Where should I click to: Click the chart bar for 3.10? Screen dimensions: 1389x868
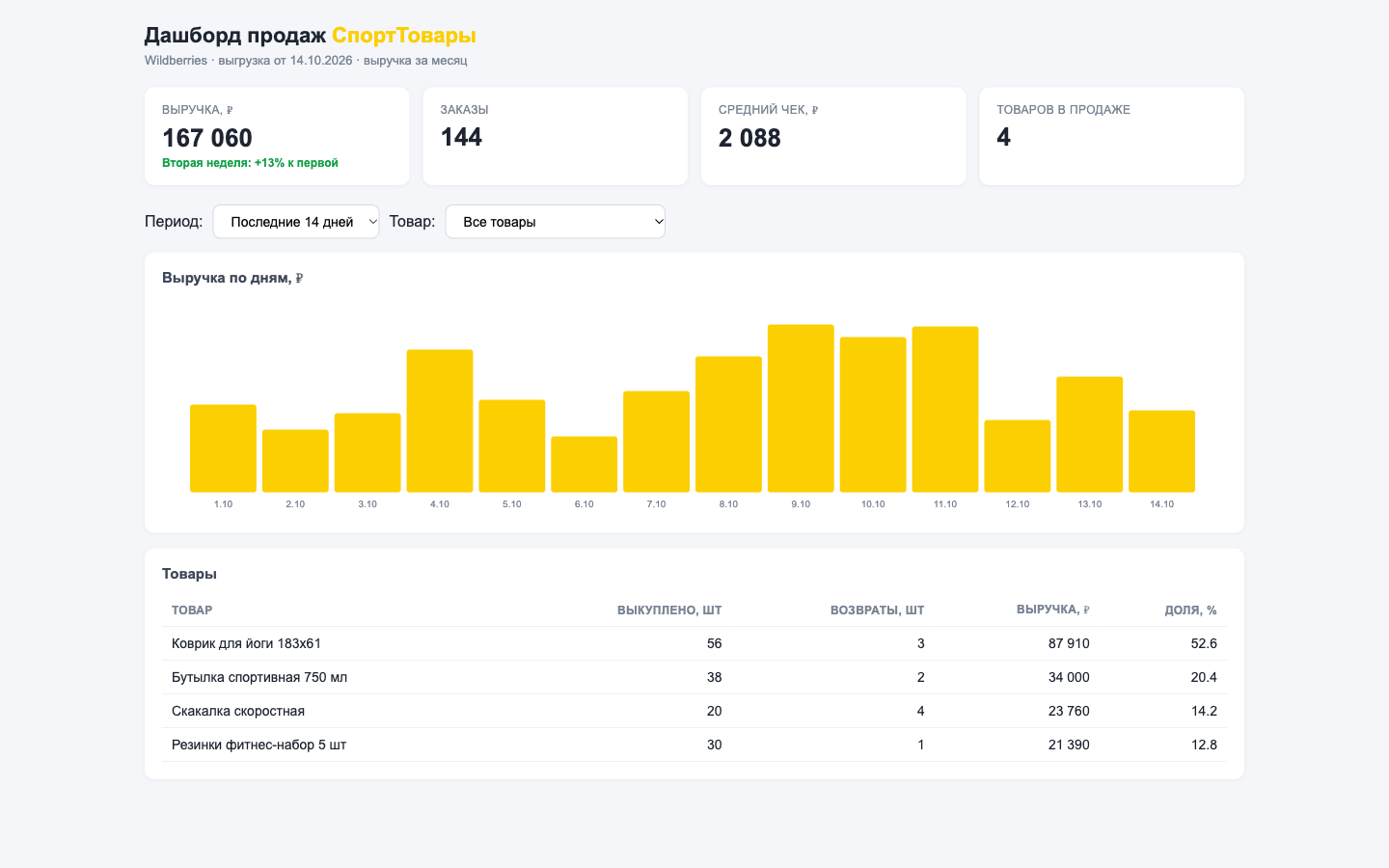pyautogui.click(x=368, y=452)
